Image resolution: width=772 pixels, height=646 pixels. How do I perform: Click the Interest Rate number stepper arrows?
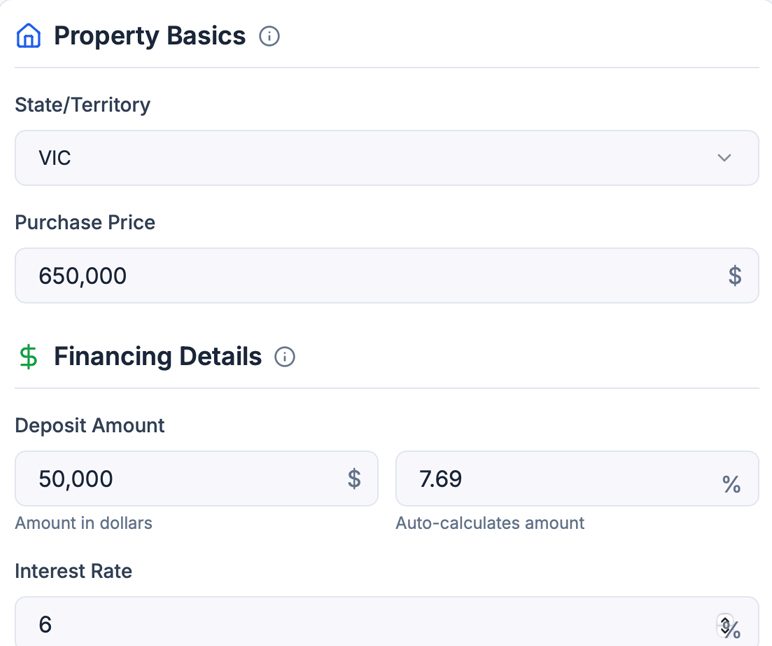pyautogui.click(x=725, y=622)
